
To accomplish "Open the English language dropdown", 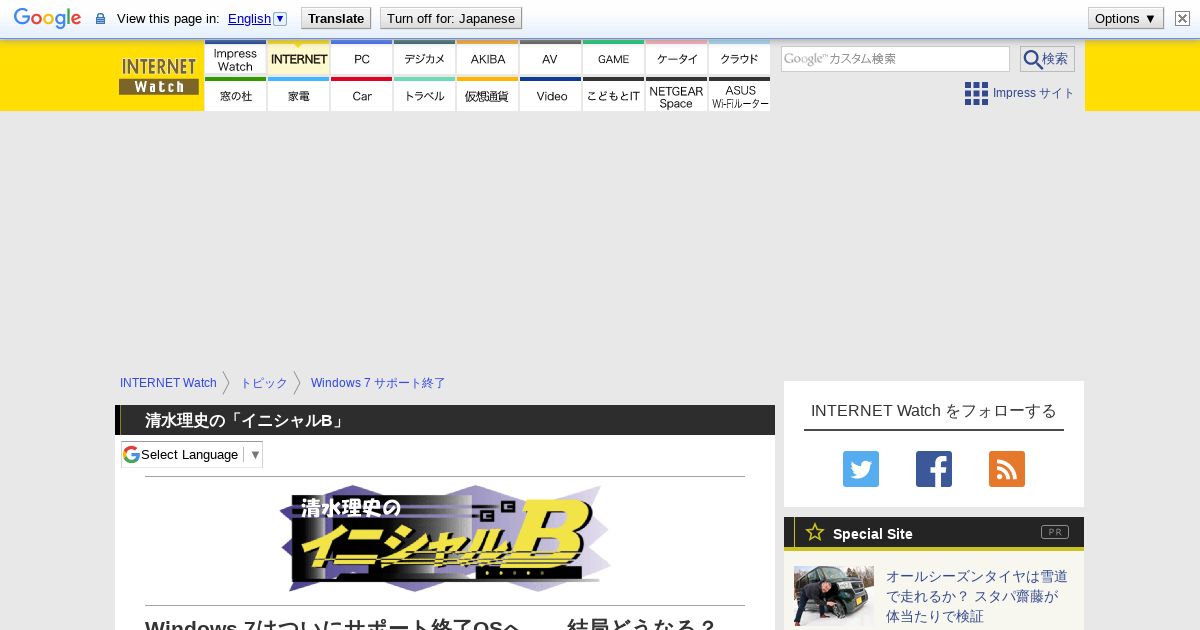I will point(257,18).
